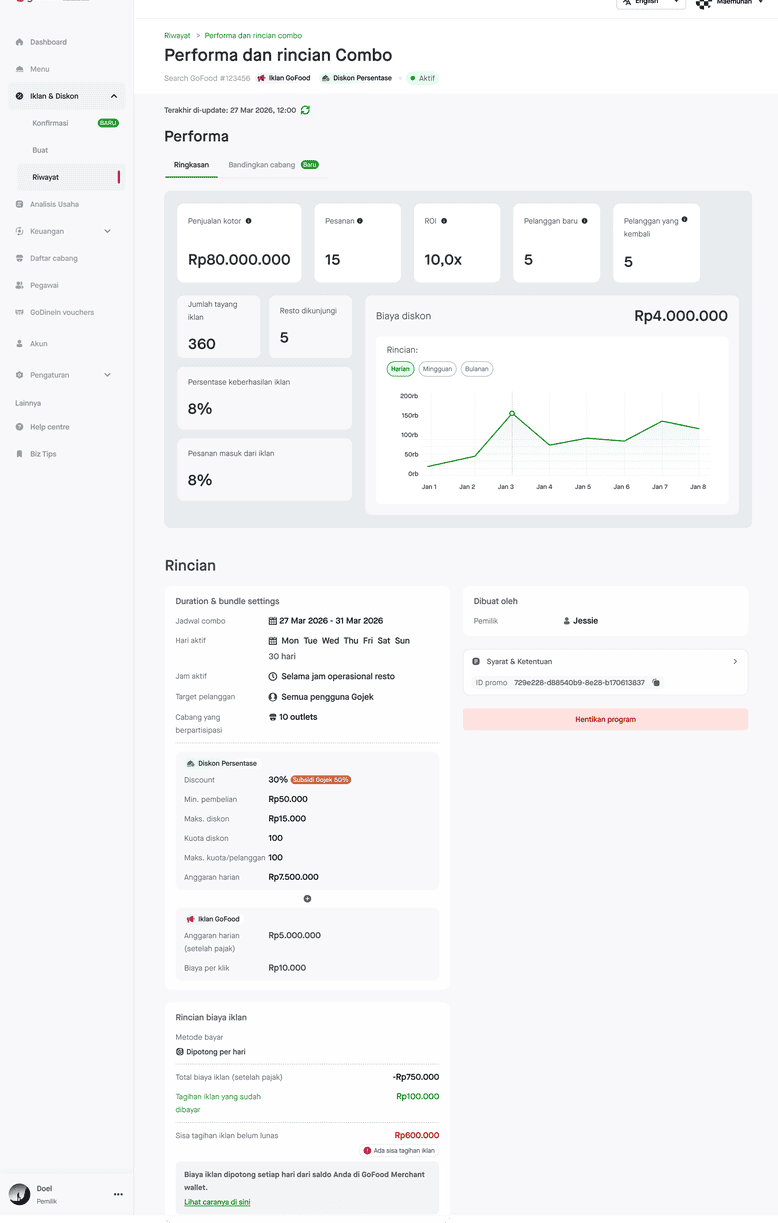Click the Jan 3 data point on chart
Image resolution: width=778 pixels, height=1223 pixels.
click(512, 413)
